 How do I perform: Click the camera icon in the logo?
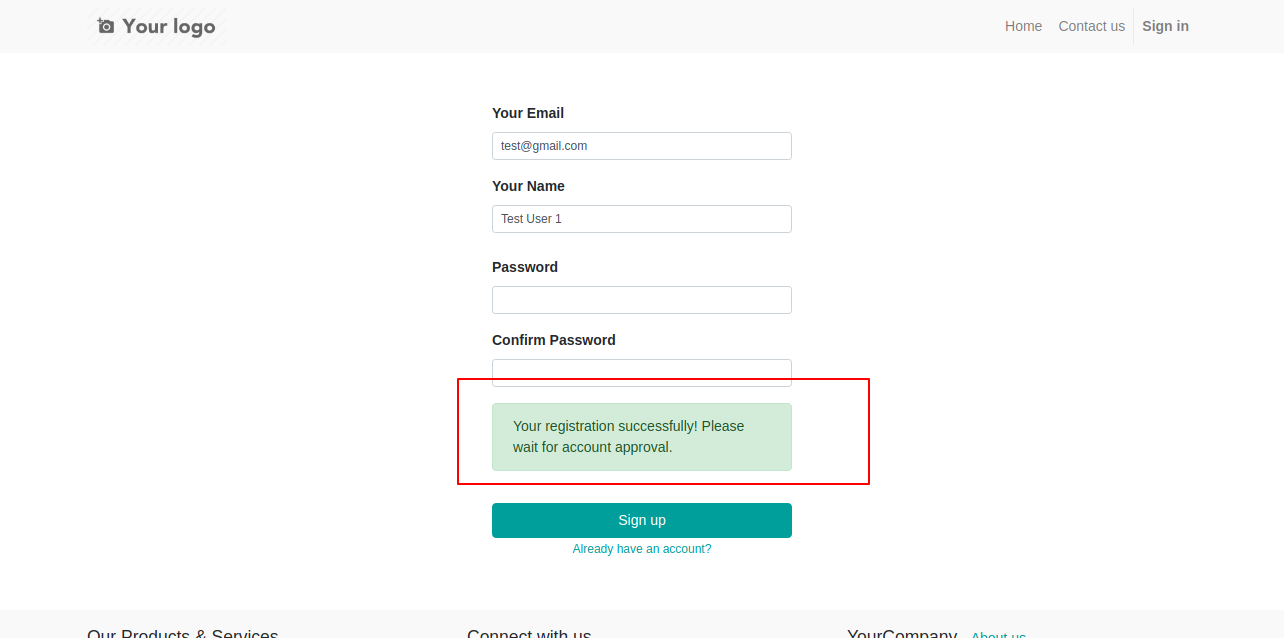(106, 26)
